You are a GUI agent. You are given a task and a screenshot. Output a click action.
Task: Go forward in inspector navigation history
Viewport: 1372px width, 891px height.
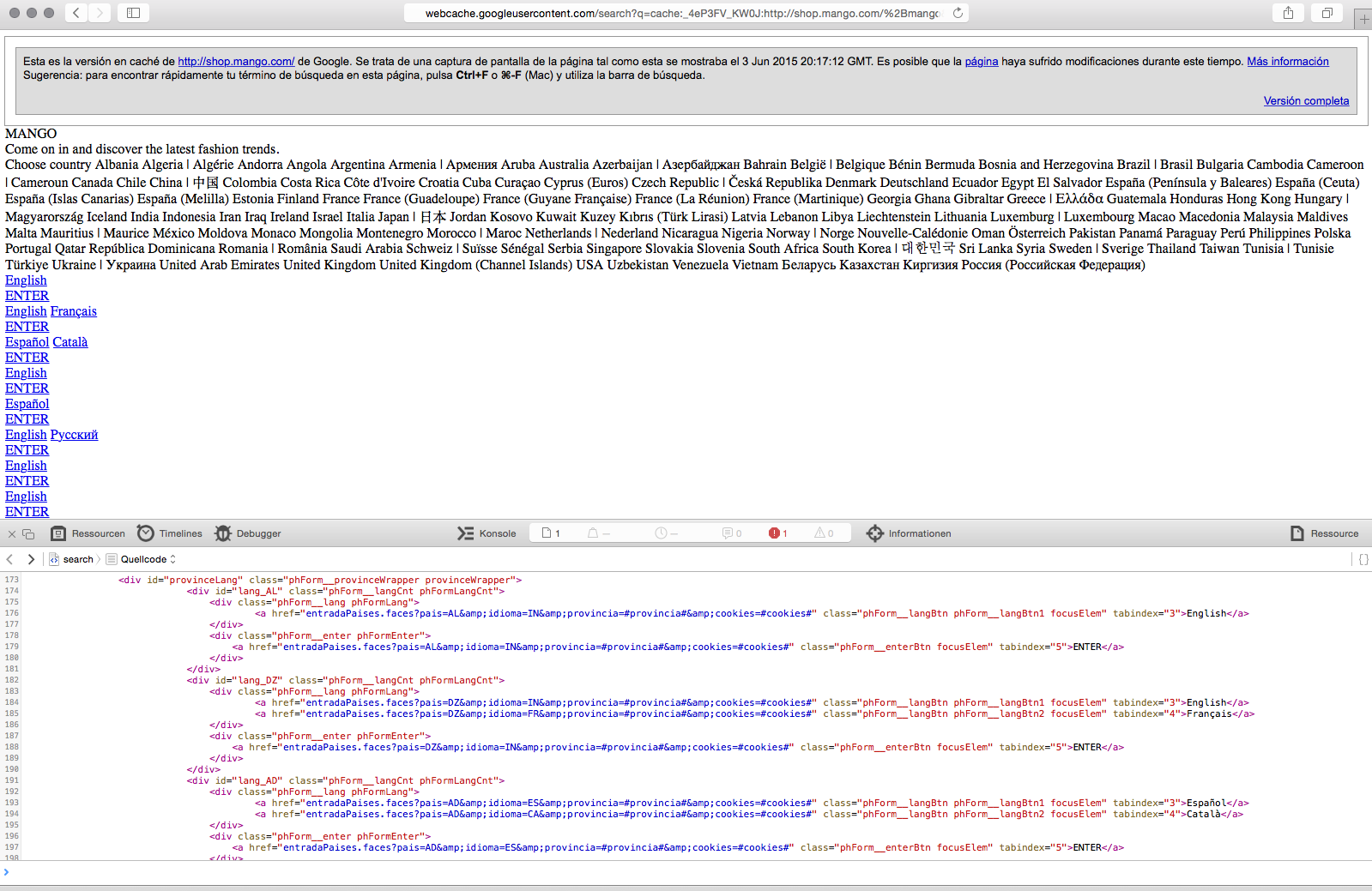[31, 559]
